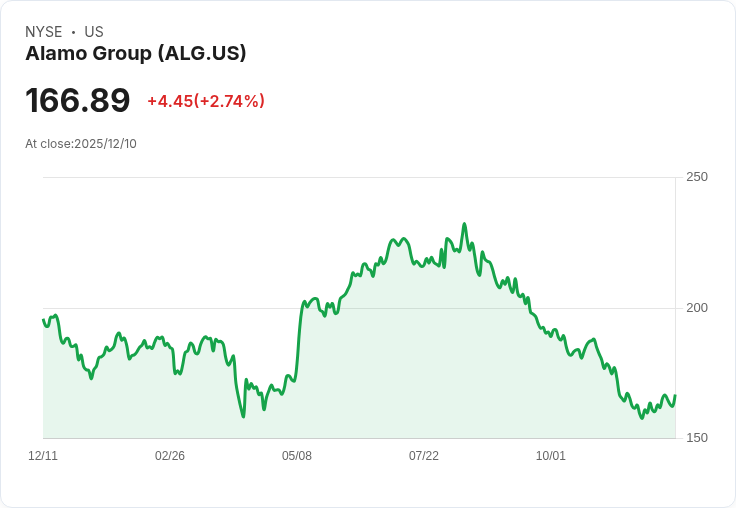
Task: Select the 12/11 date on the x-axis
Action: (x=43, y=456)
